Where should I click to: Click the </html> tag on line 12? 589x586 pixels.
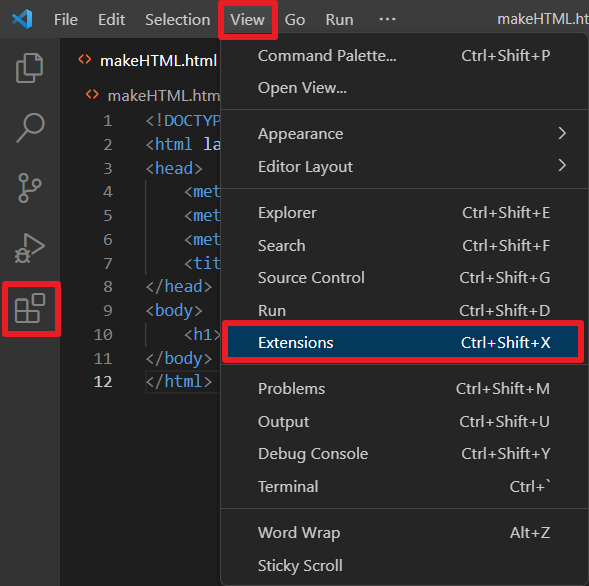coord(179,382)
